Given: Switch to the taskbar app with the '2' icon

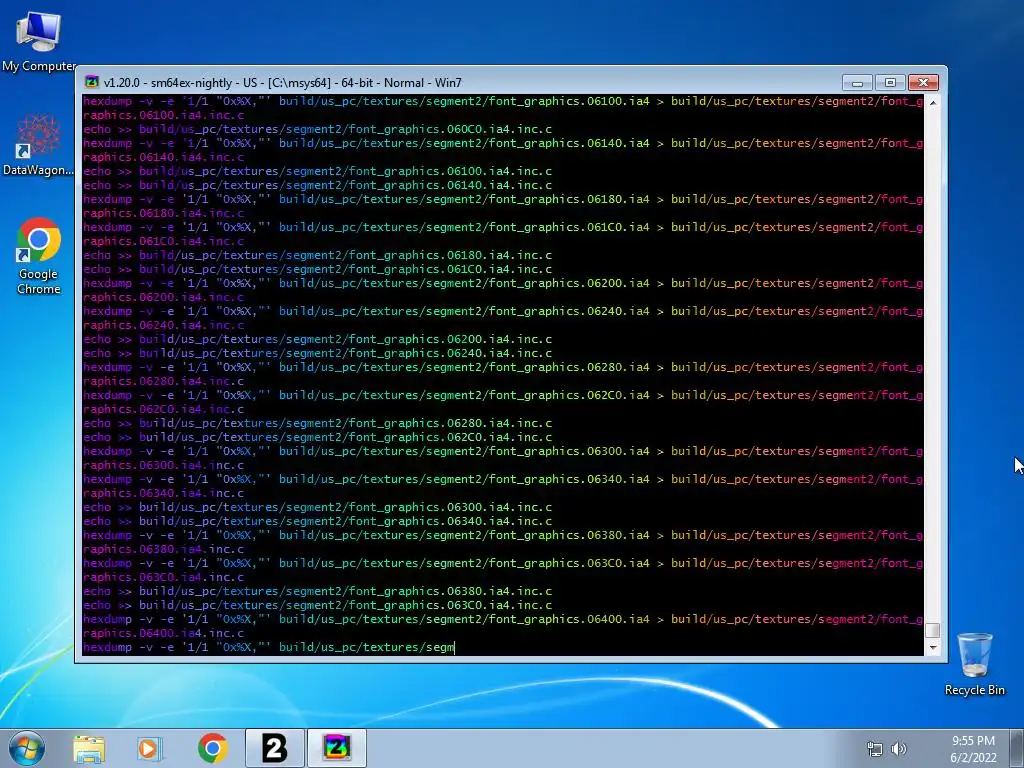Looking at the screenshot, I should click(x=274, y=748).
